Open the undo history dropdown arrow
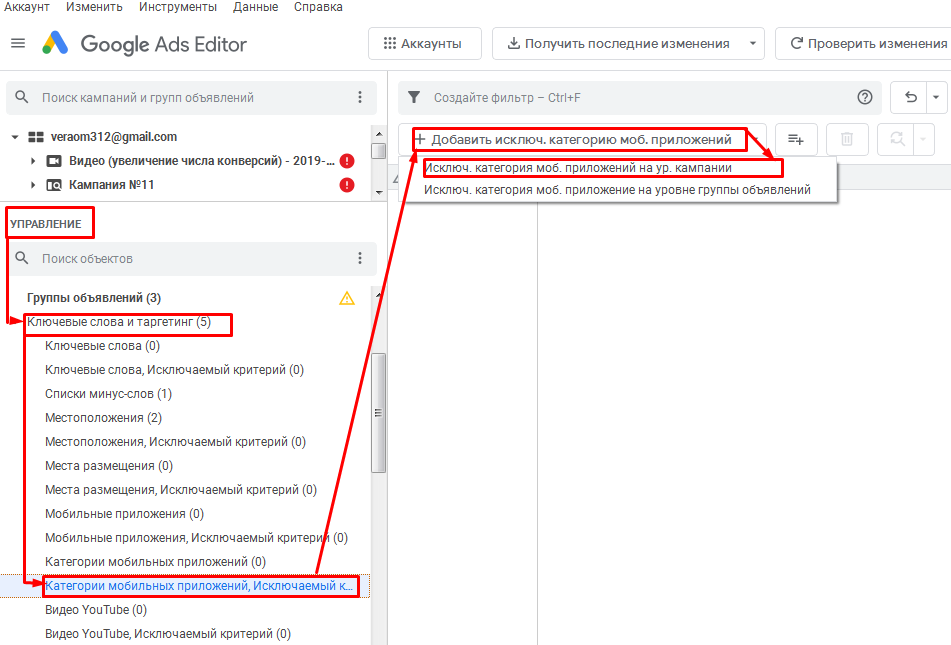 point(936,97)
